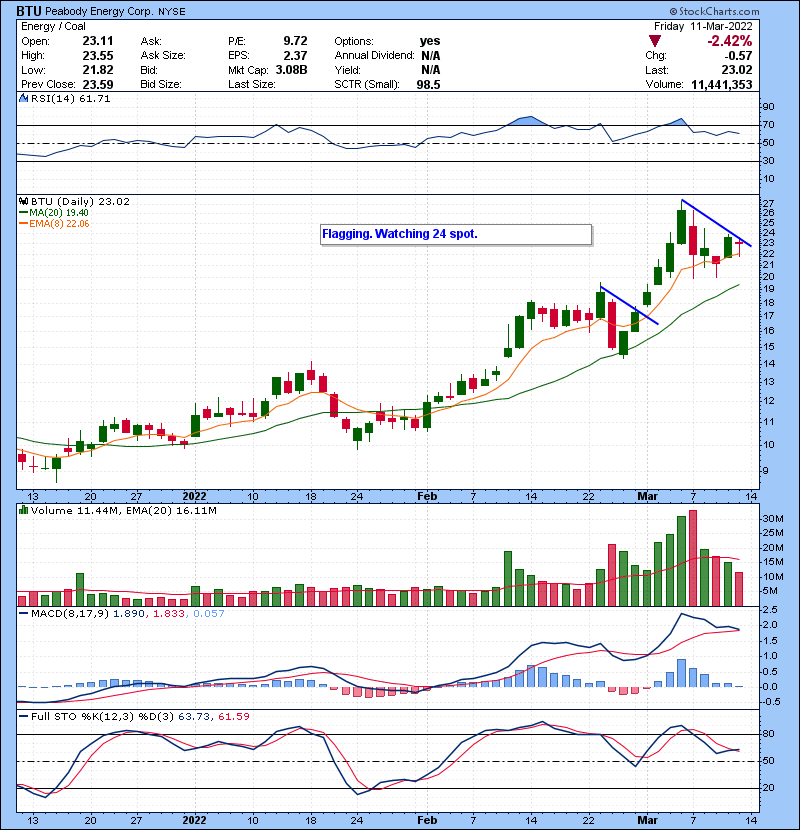
Task: Click the EMA(8) 22.06 legend text
Action: click(59, 223)
